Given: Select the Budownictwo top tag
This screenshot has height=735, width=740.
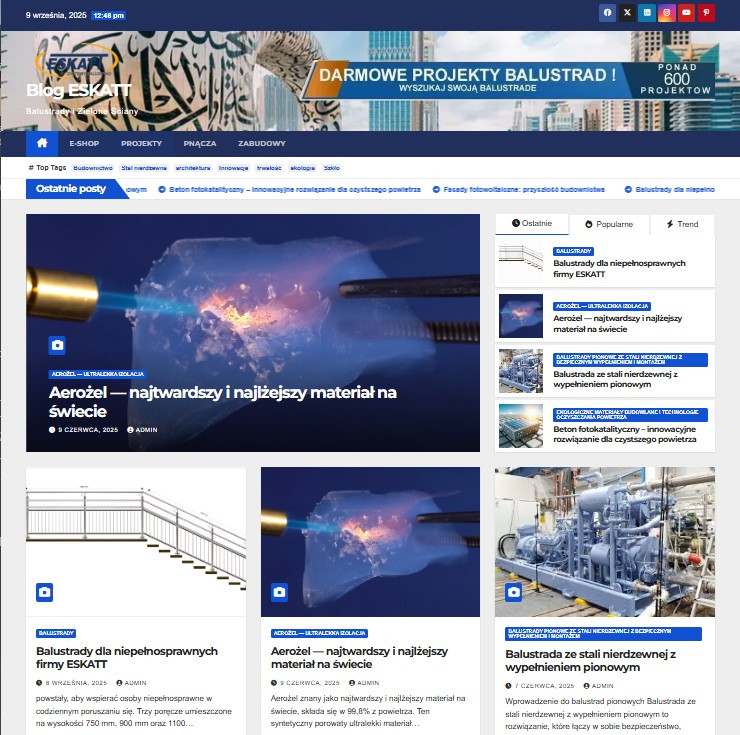Looking at the screenshot, I should click(93, 168).
